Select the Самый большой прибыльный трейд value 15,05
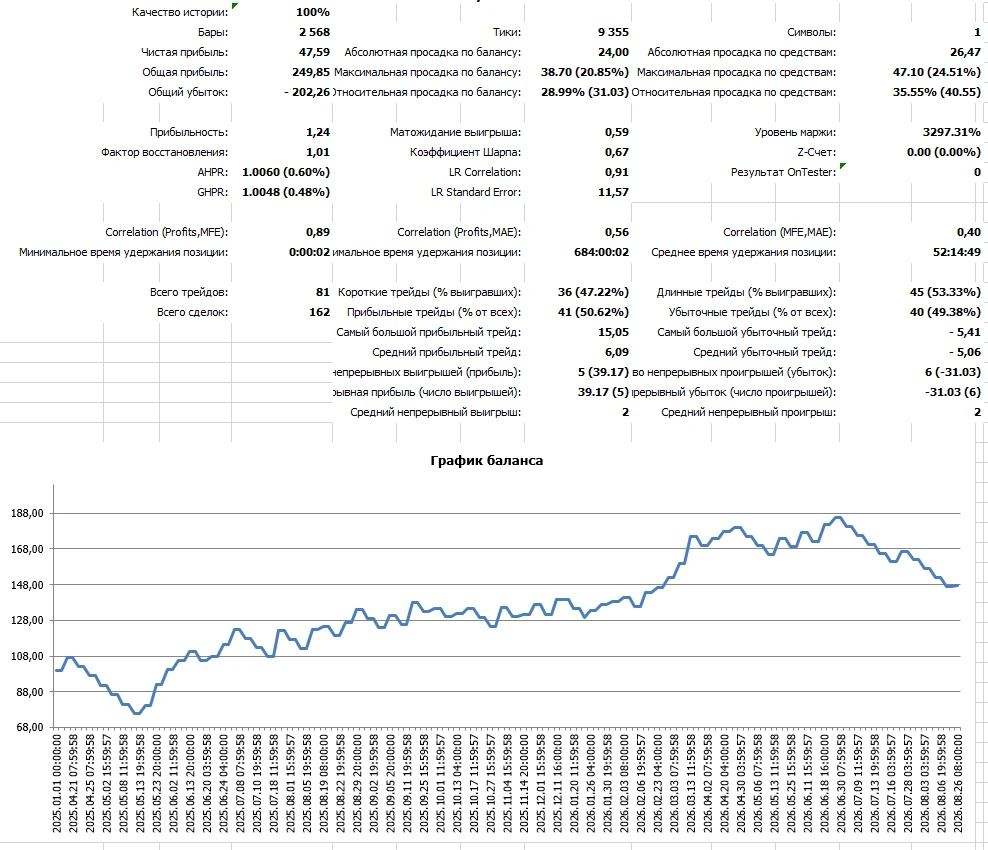This screenshot has height=850, width=988. pos(613,332)
